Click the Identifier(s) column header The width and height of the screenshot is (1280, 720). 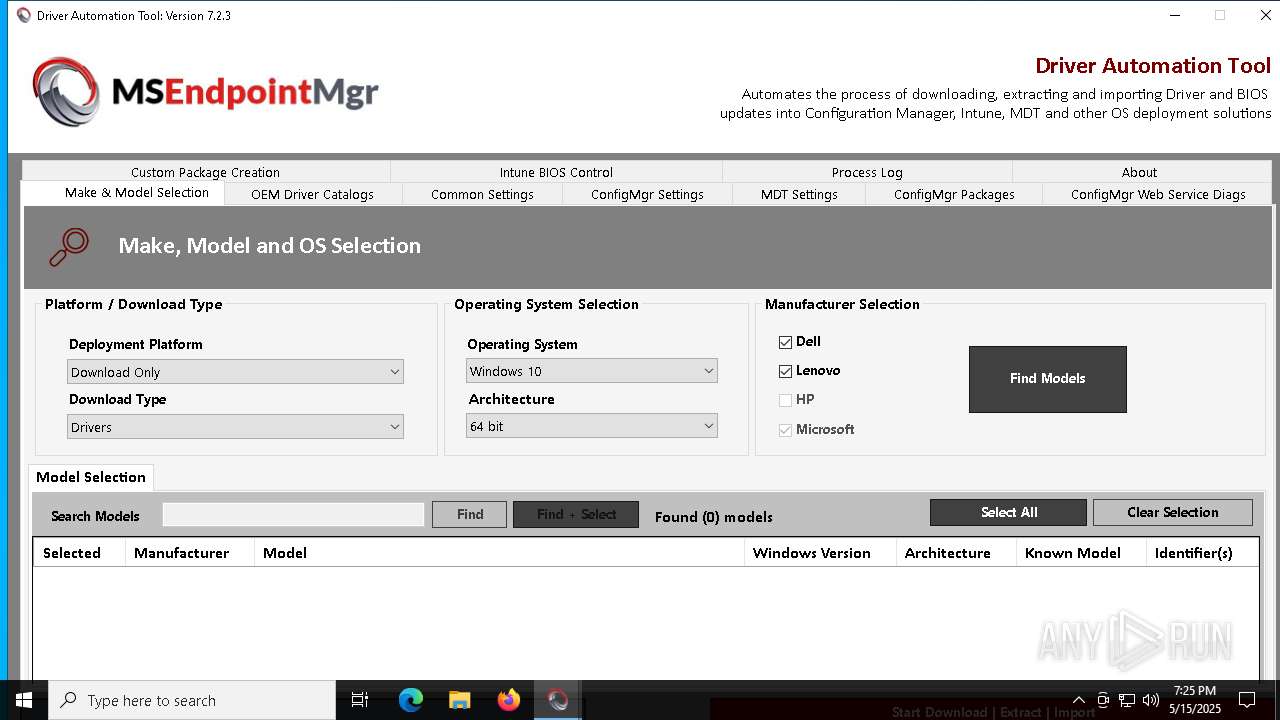pyautogui.click(x=1202, y=553)
